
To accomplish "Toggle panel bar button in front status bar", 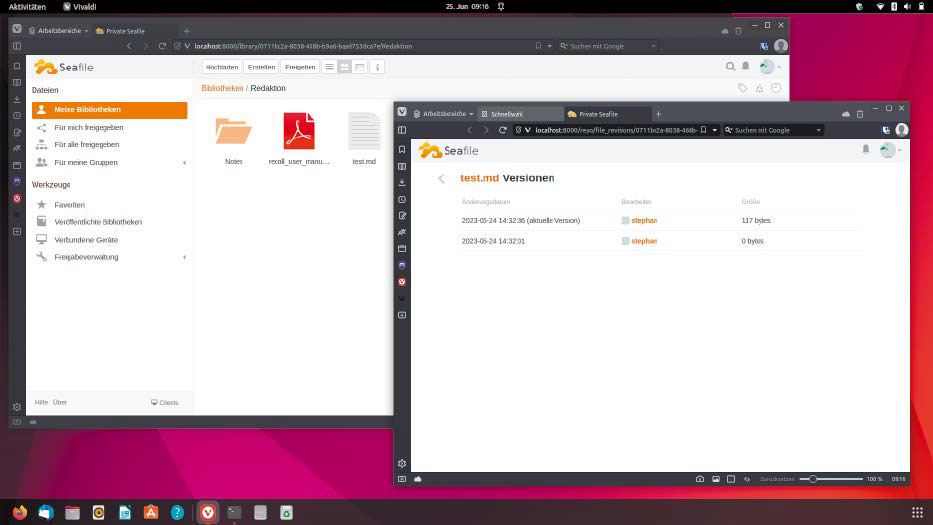I will tap(402, 479).
